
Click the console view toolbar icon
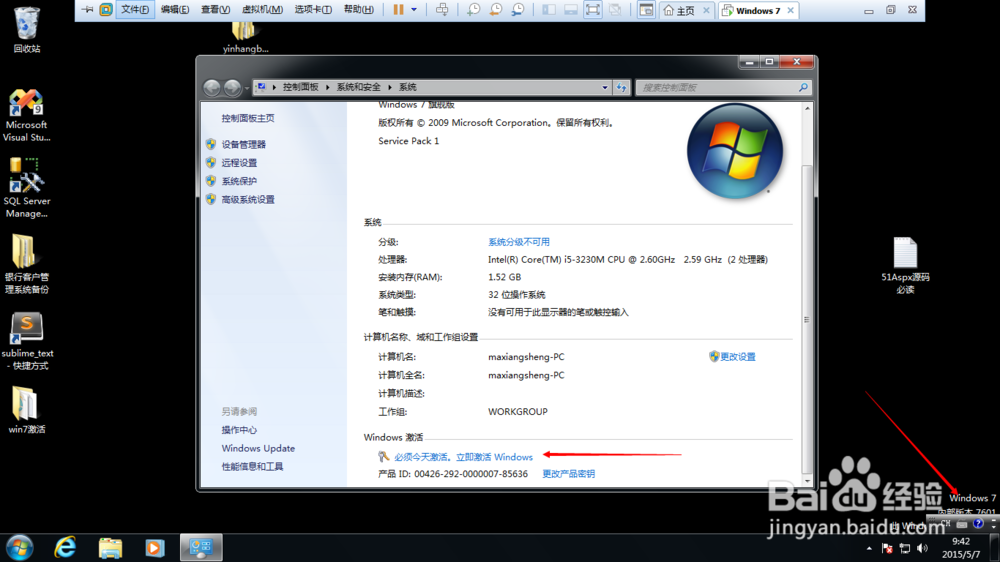(x=646, y=10)
